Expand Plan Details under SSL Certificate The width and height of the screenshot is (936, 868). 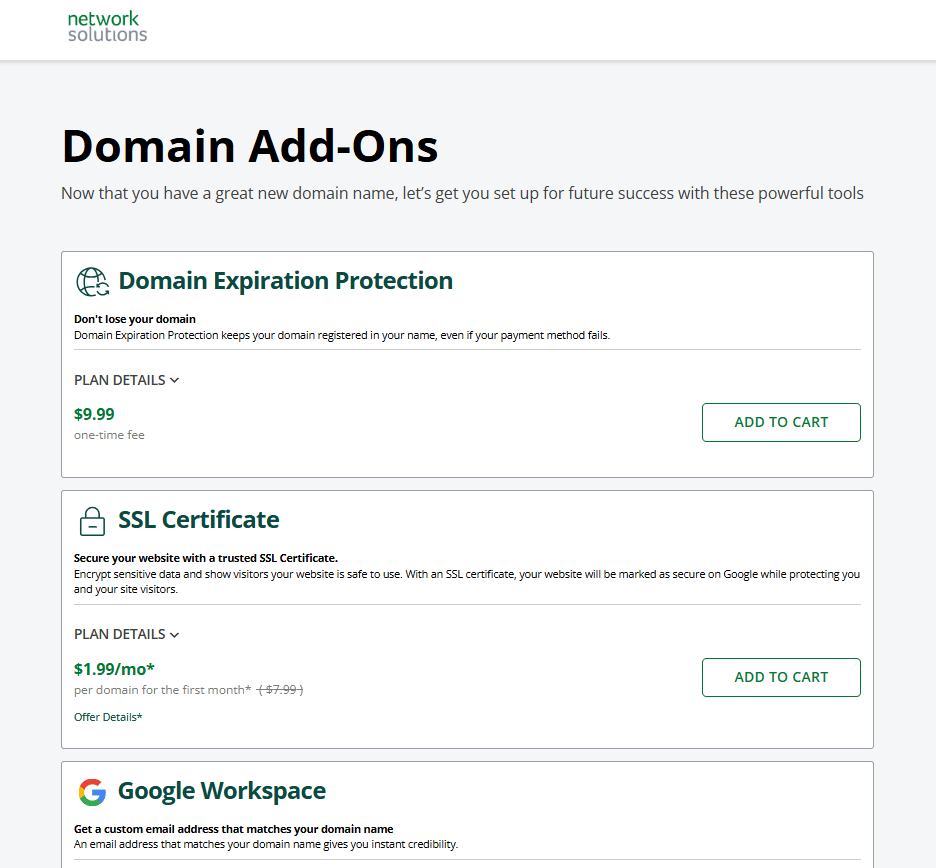pyautogui.click(x=127, y=634)
